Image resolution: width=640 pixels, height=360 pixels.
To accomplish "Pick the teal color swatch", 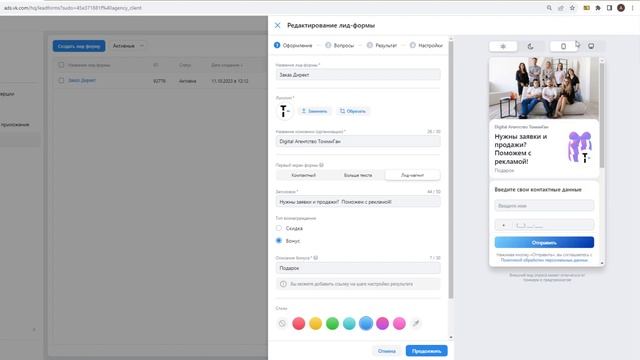I will (x=349, y=323).
